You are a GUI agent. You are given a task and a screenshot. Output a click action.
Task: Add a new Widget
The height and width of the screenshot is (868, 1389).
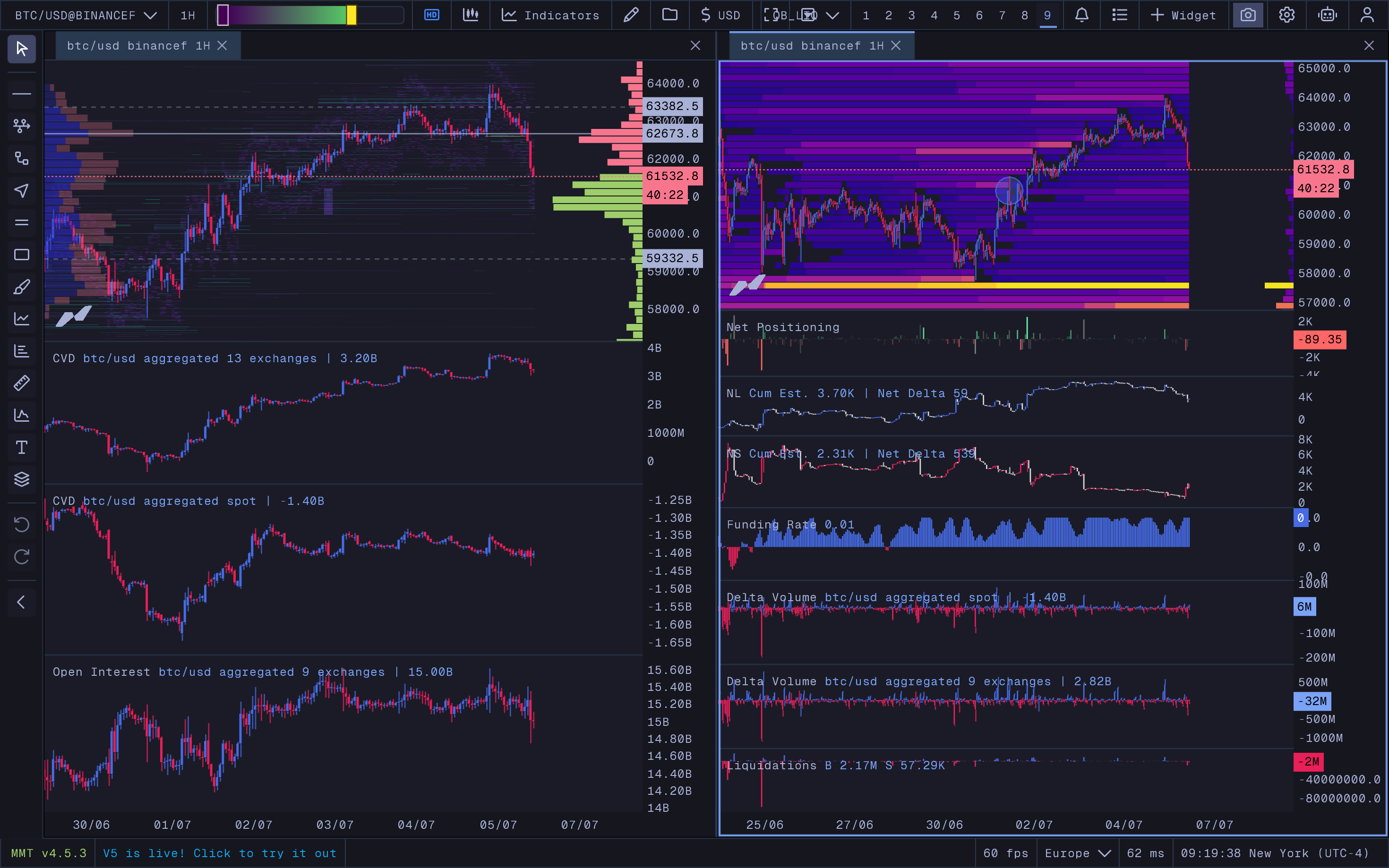[1183, 15]
